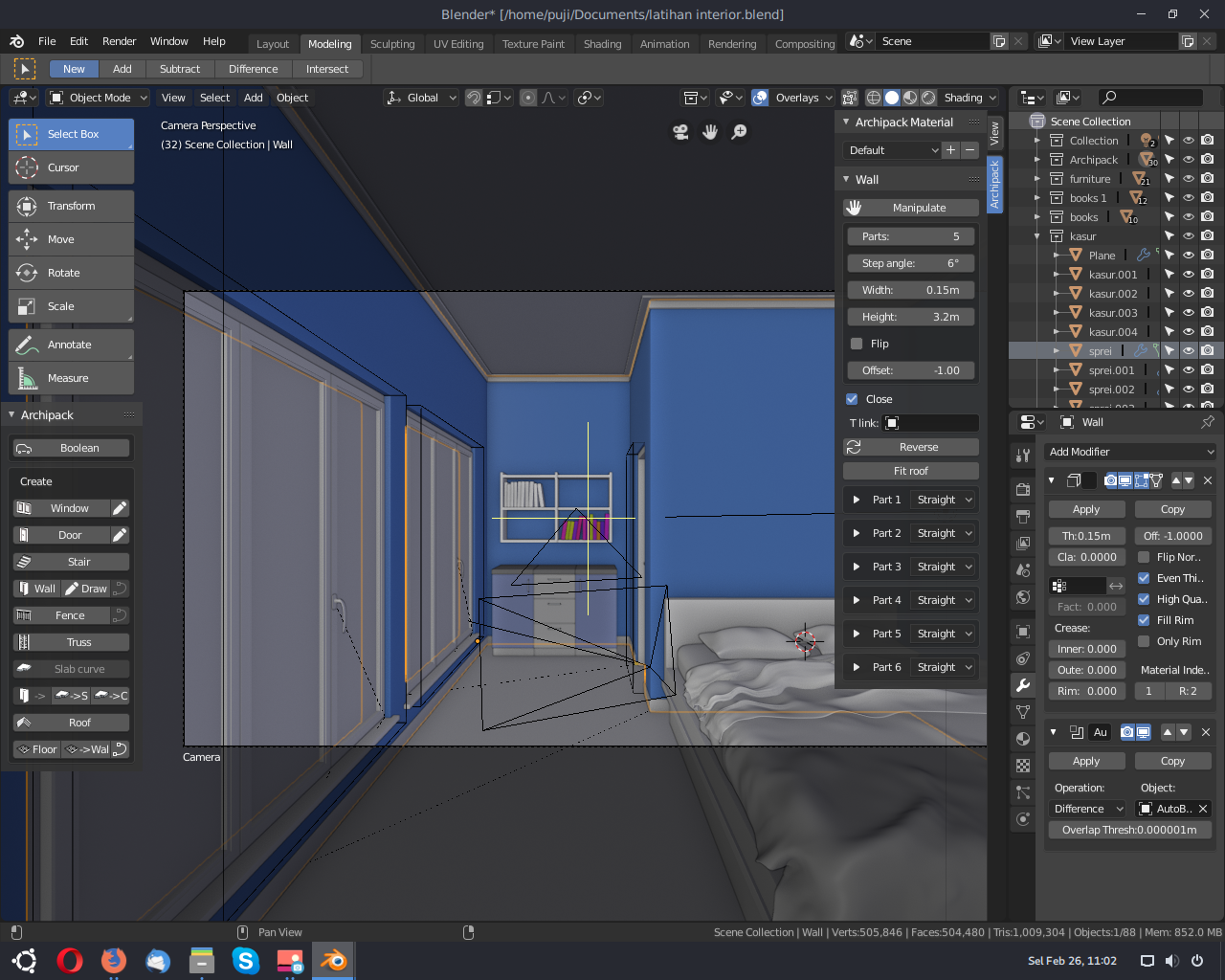The image size is (1225, 980).
Task: Open the Skype icon in taskbar
Action: 246,960
